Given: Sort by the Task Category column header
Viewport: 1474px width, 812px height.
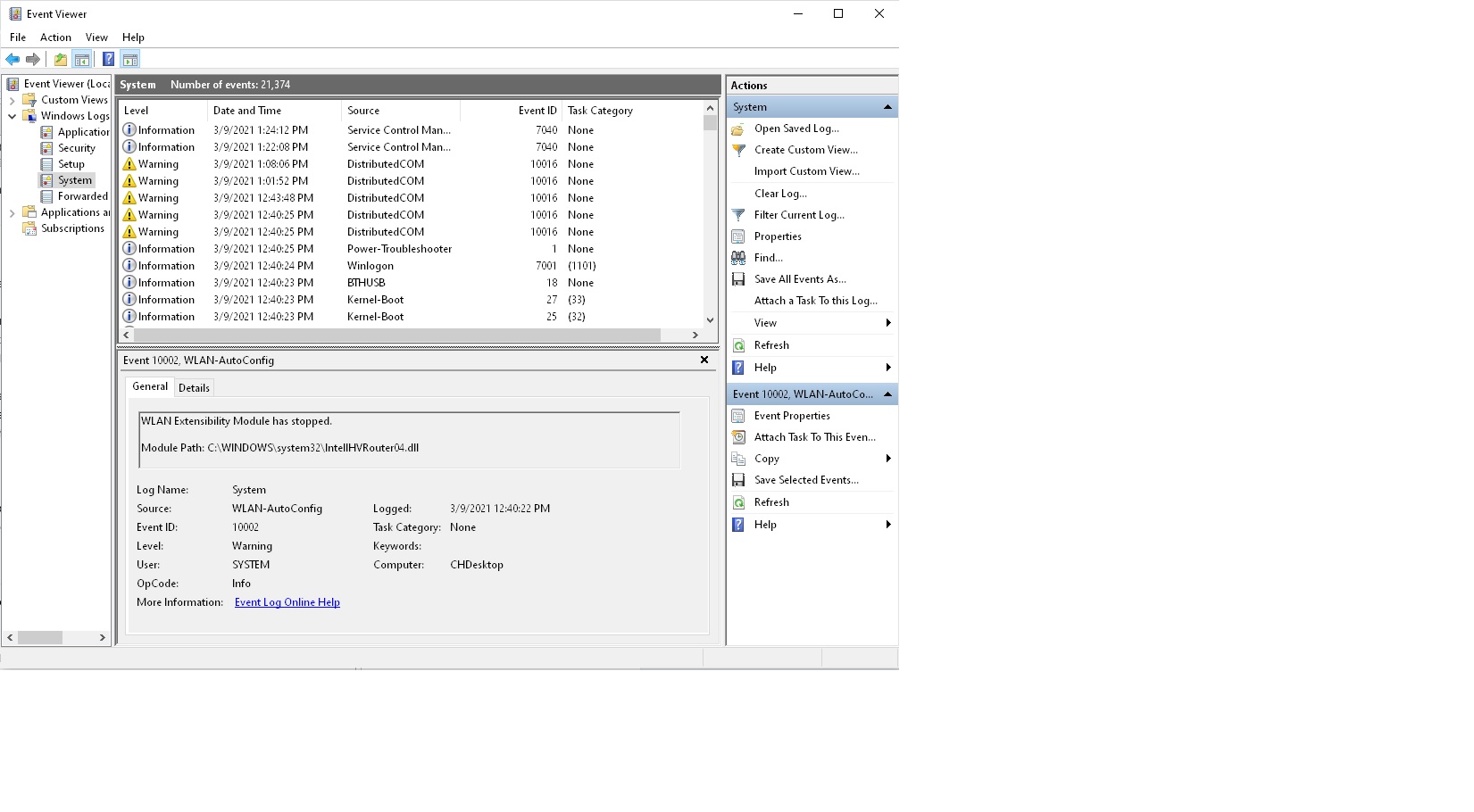Looking at the screenshot, I should [633, 111].
